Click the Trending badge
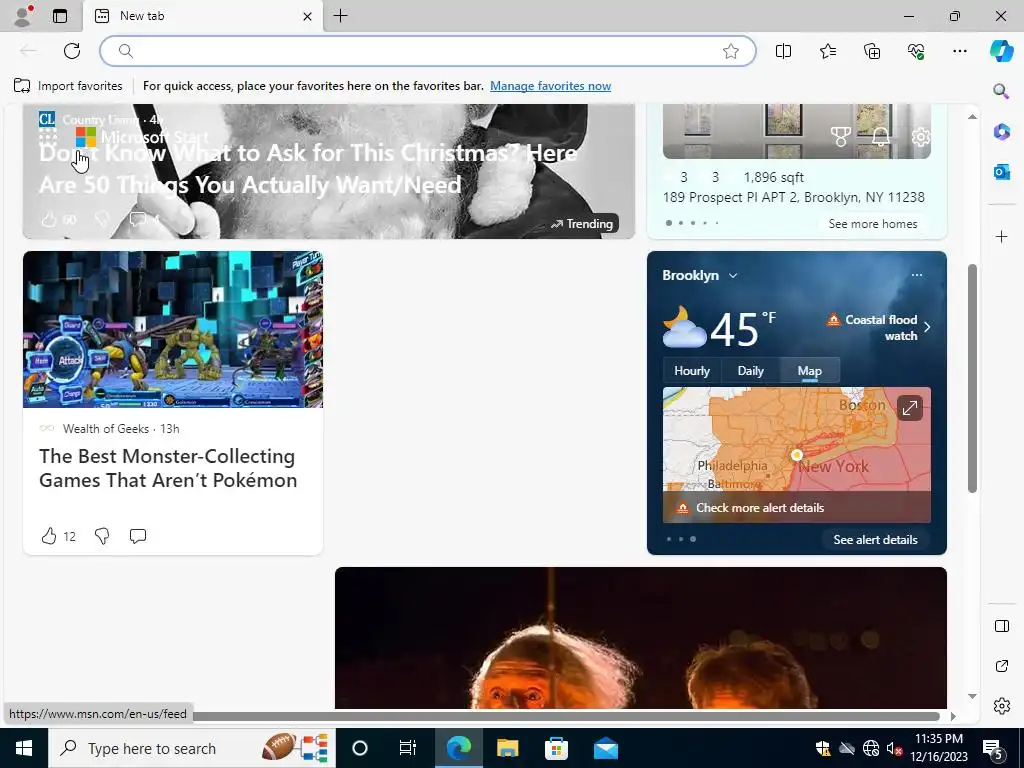 pyautogui.click(x=582, y=223)
